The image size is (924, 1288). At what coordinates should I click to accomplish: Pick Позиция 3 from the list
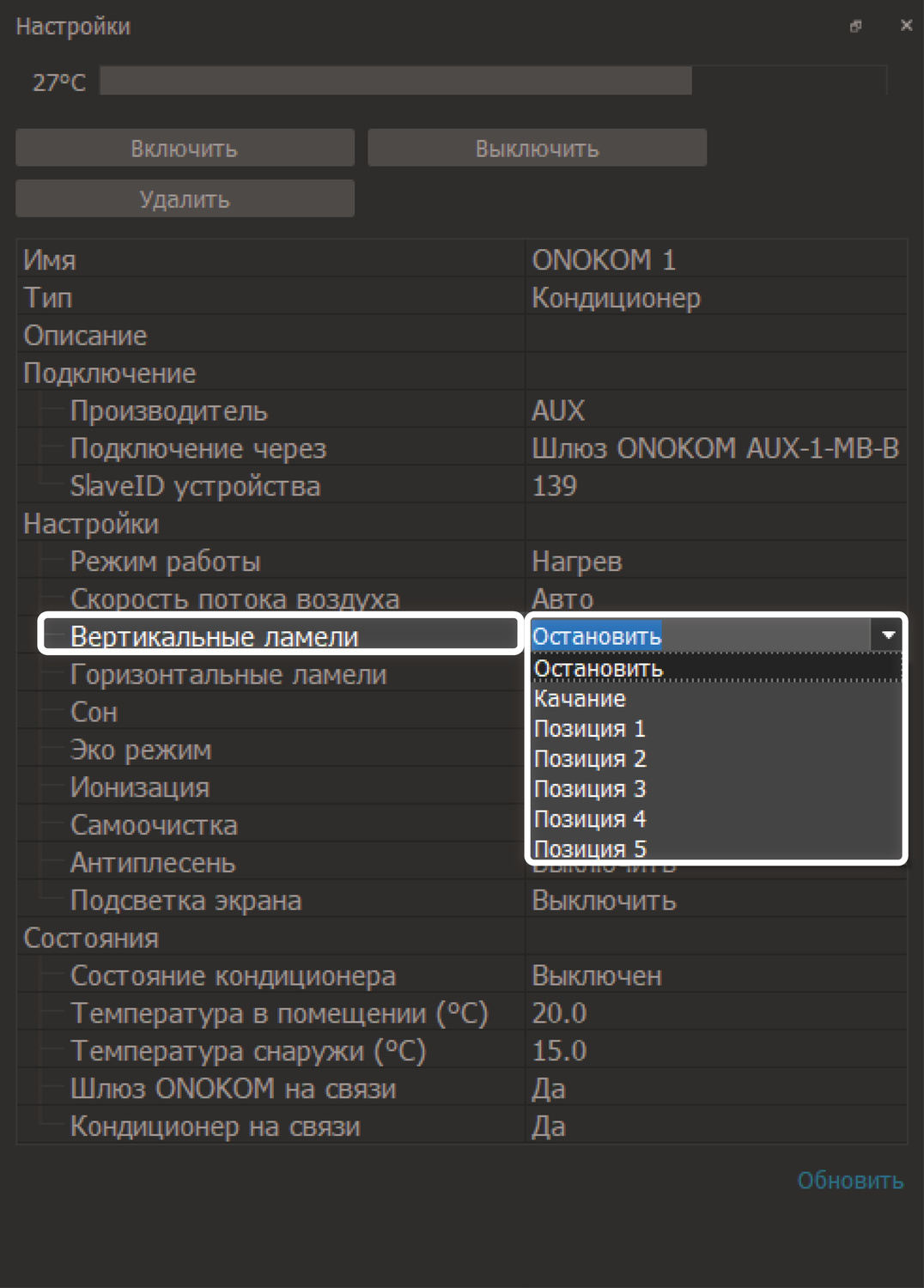coord(590,789)
